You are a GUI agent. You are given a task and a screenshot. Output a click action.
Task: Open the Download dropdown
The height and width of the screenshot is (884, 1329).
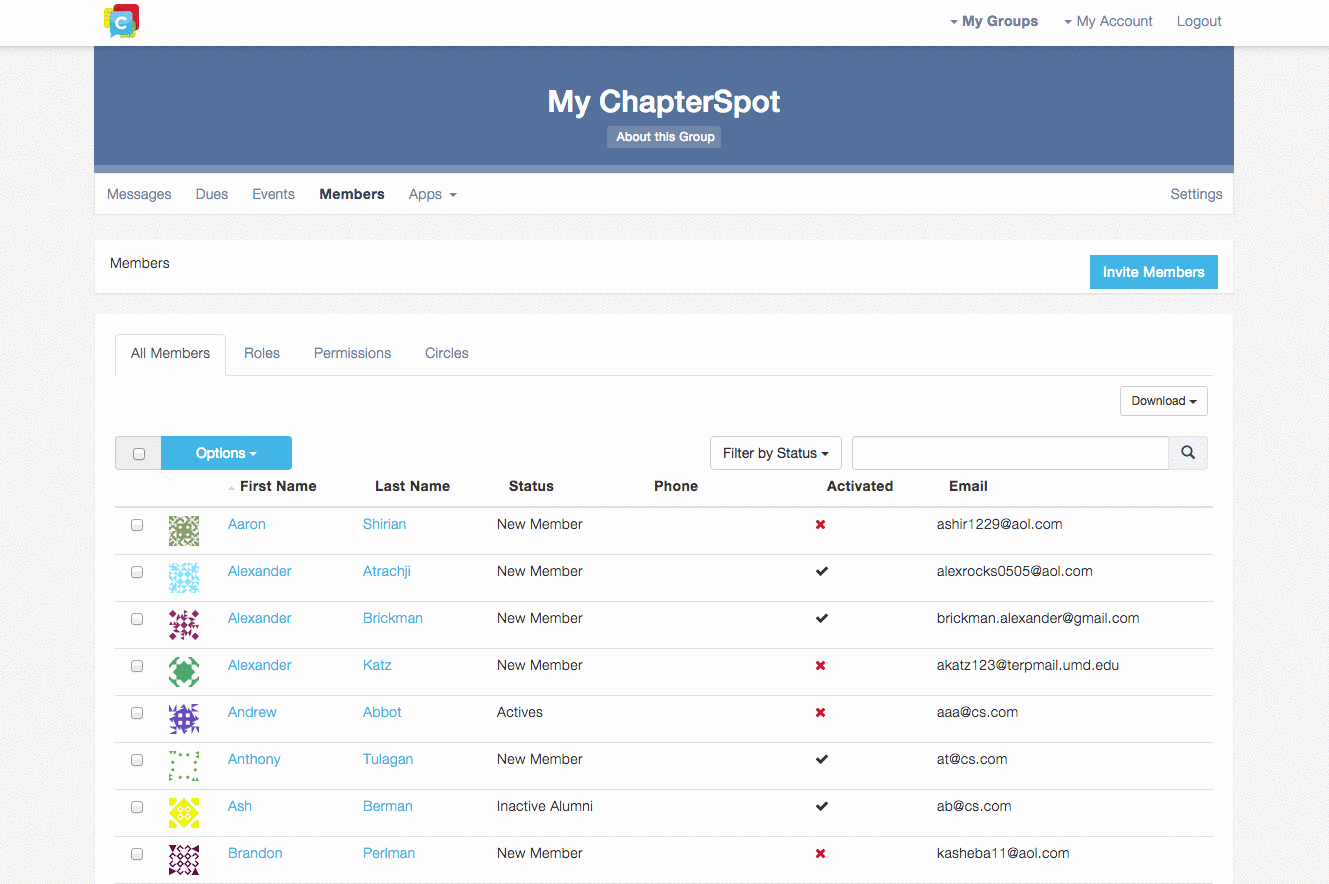1164,401
